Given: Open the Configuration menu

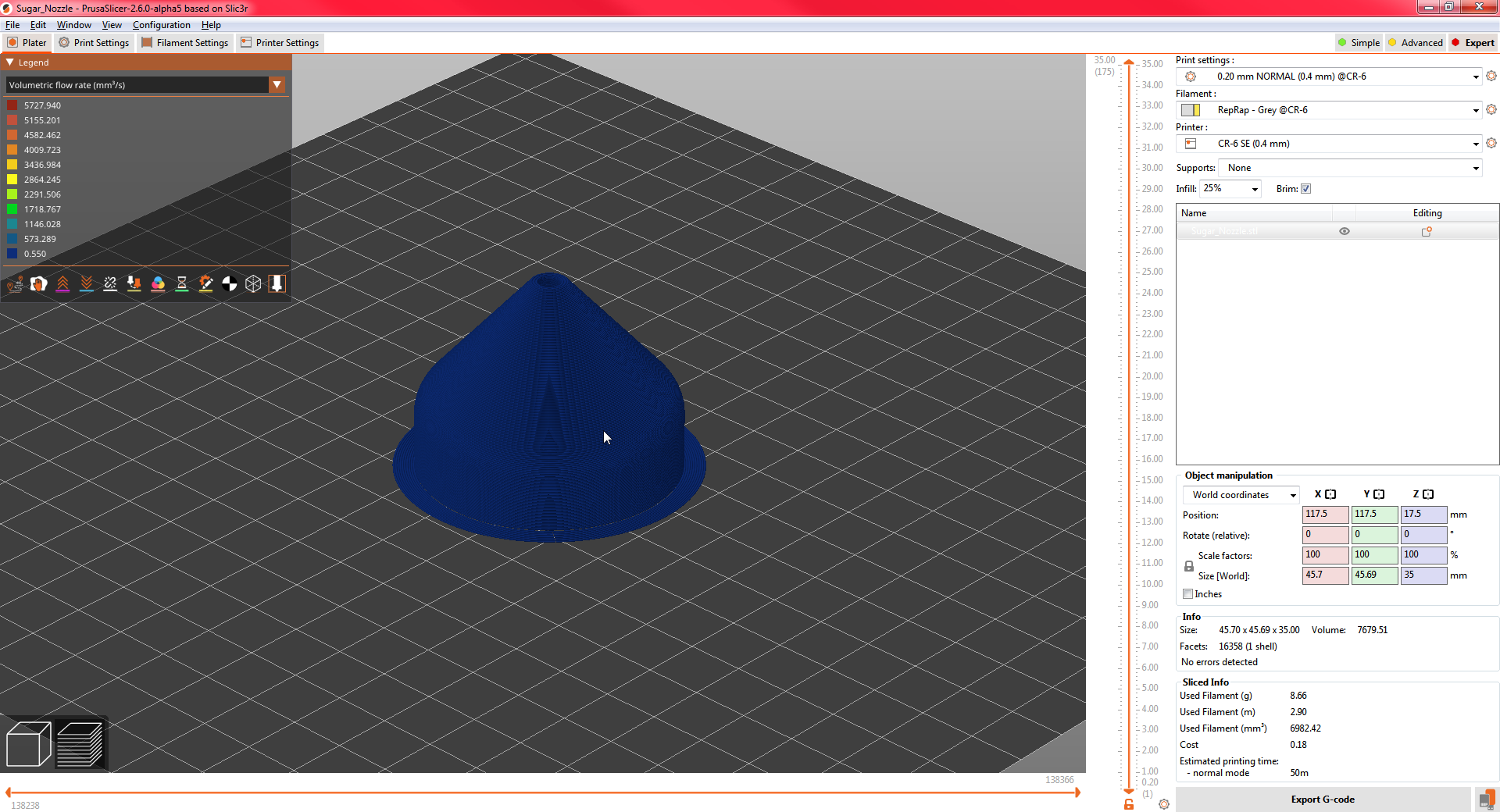Looking at the screenshot, I should click(162, 25).
